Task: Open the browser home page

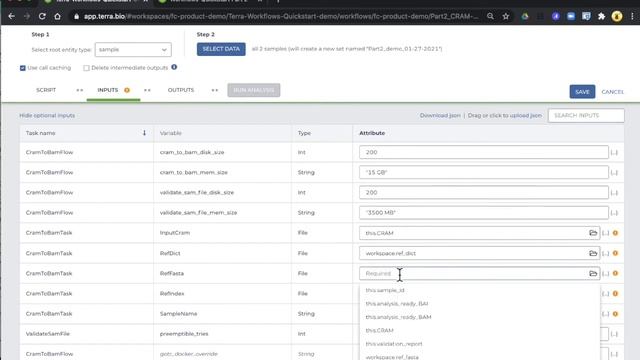Action: (58, 16)
